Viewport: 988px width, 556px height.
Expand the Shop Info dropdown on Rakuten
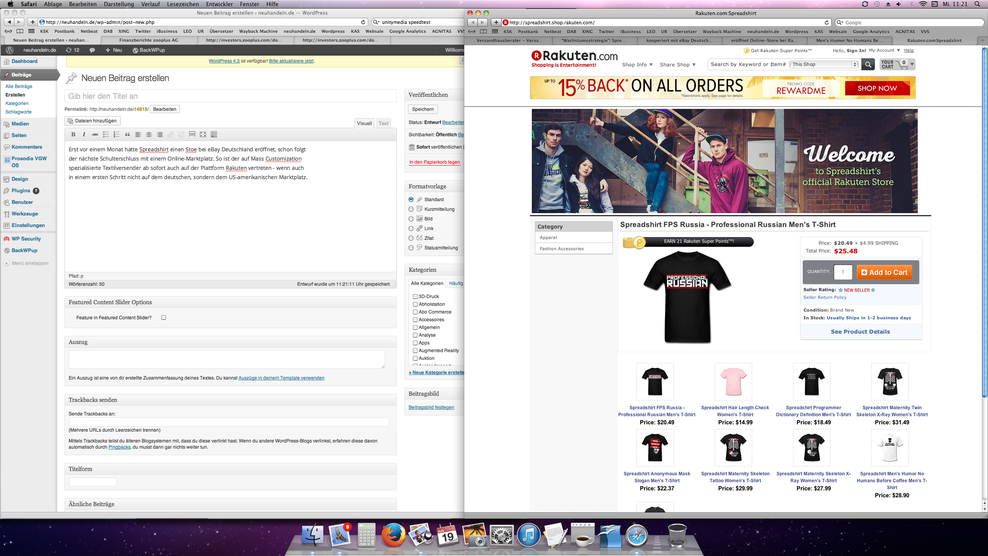[637, 64]
